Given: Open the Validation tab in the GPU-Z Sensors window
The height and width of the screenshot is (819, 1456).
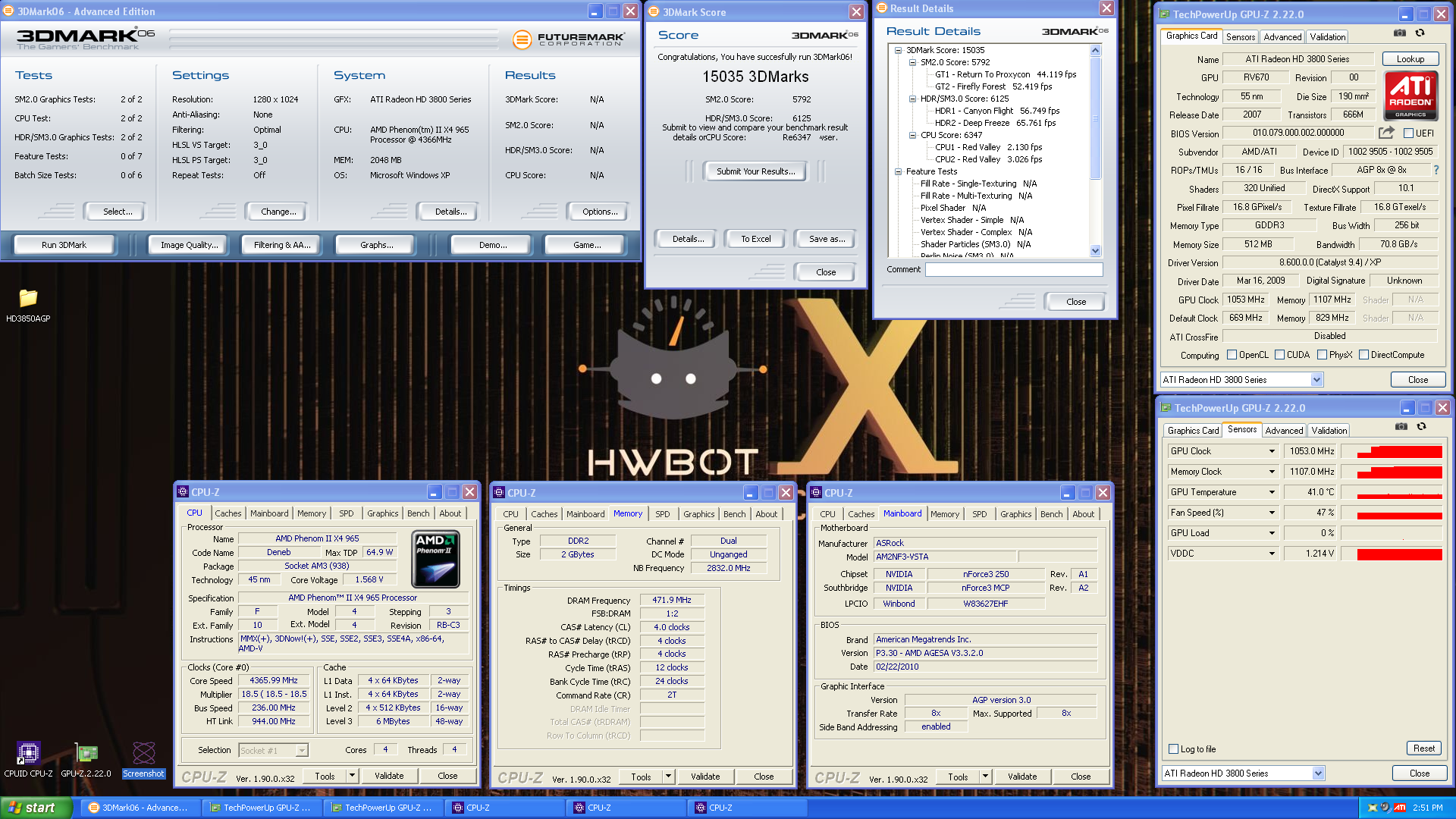Looking at the screenshot, I should tap(1329, 430).
